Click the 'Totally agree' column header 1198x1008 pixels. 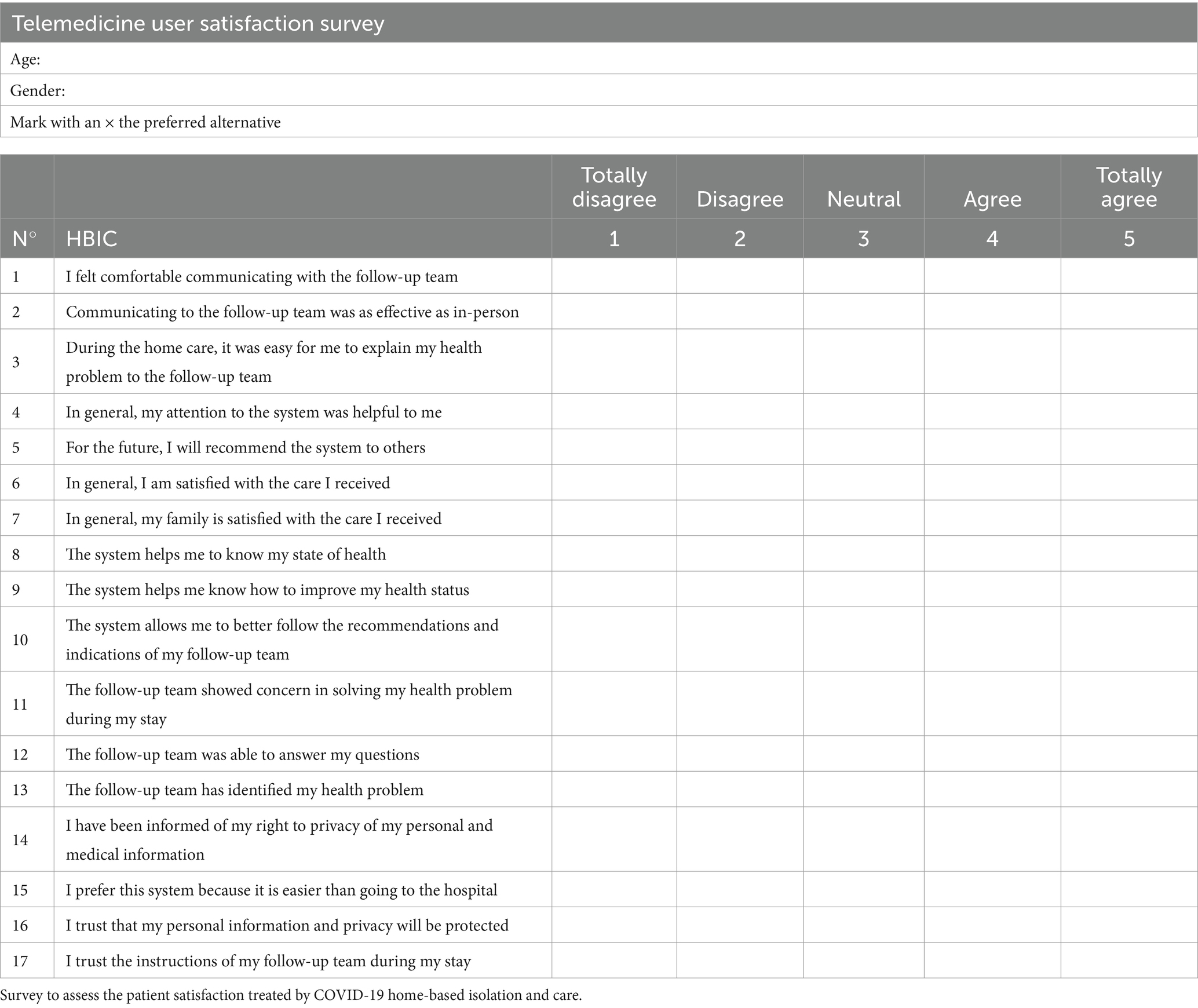click(1129, 187)
